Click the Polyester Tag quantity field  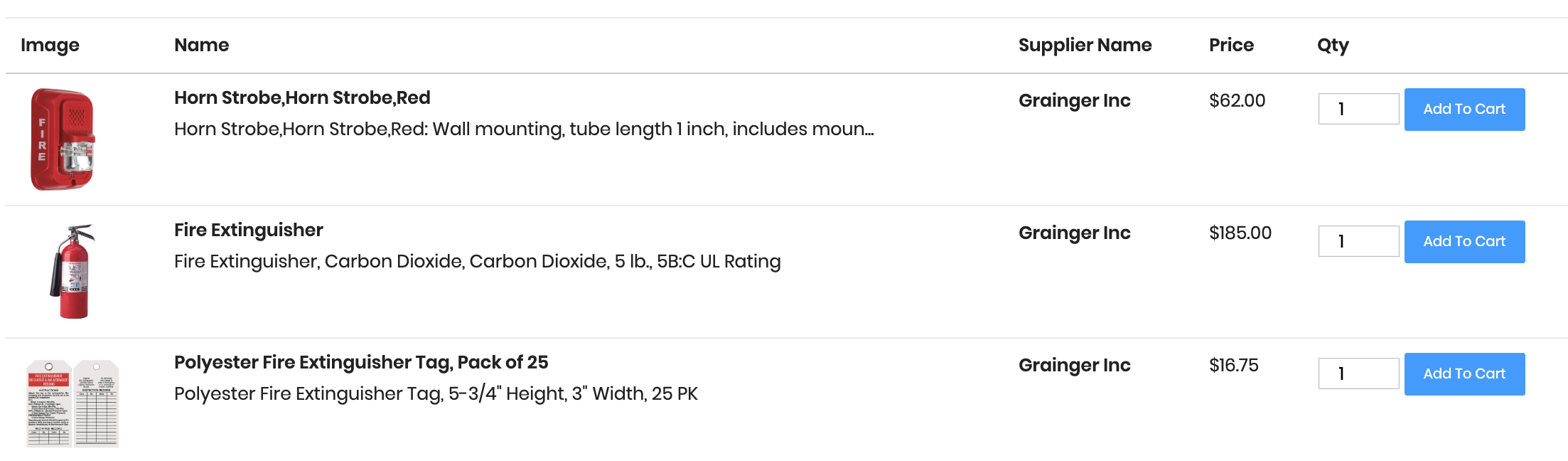point(1358,374)
